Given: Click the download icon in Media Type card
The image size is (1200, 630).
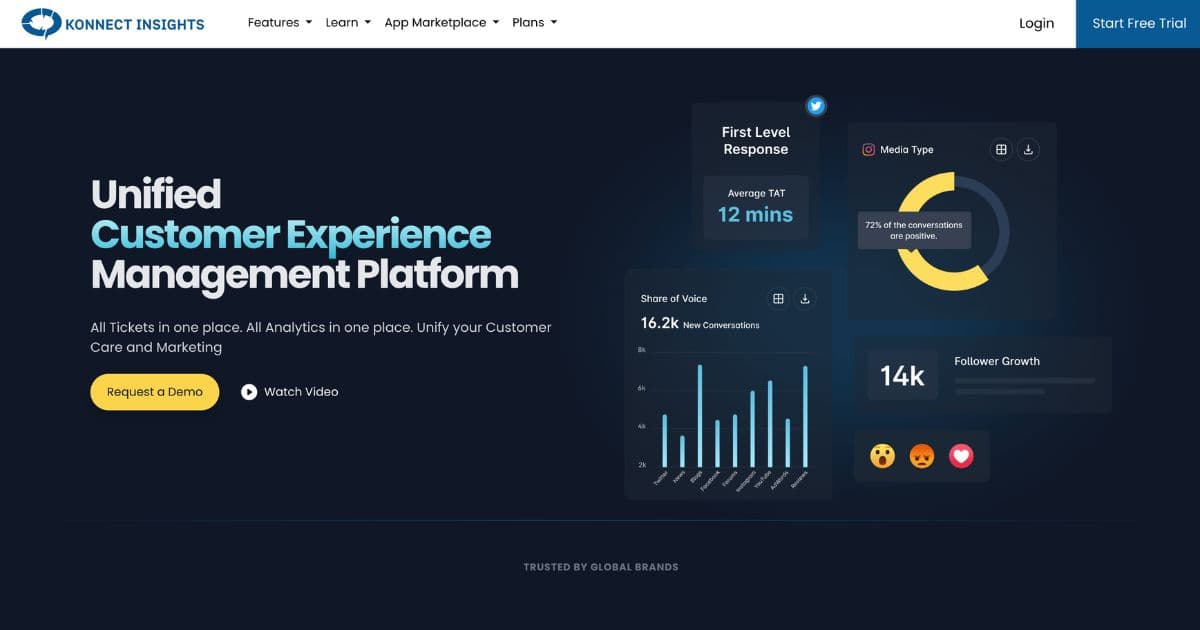Looking at the screenshot, I should coord(1029,150).
